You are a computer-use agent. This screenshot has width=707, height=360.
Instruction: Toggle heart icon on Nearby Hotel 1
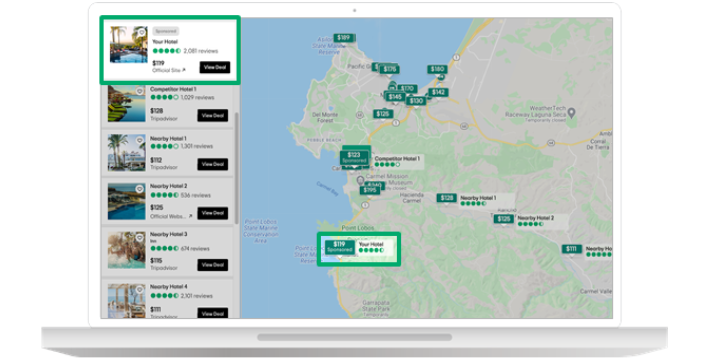click(x=140, y=140)
